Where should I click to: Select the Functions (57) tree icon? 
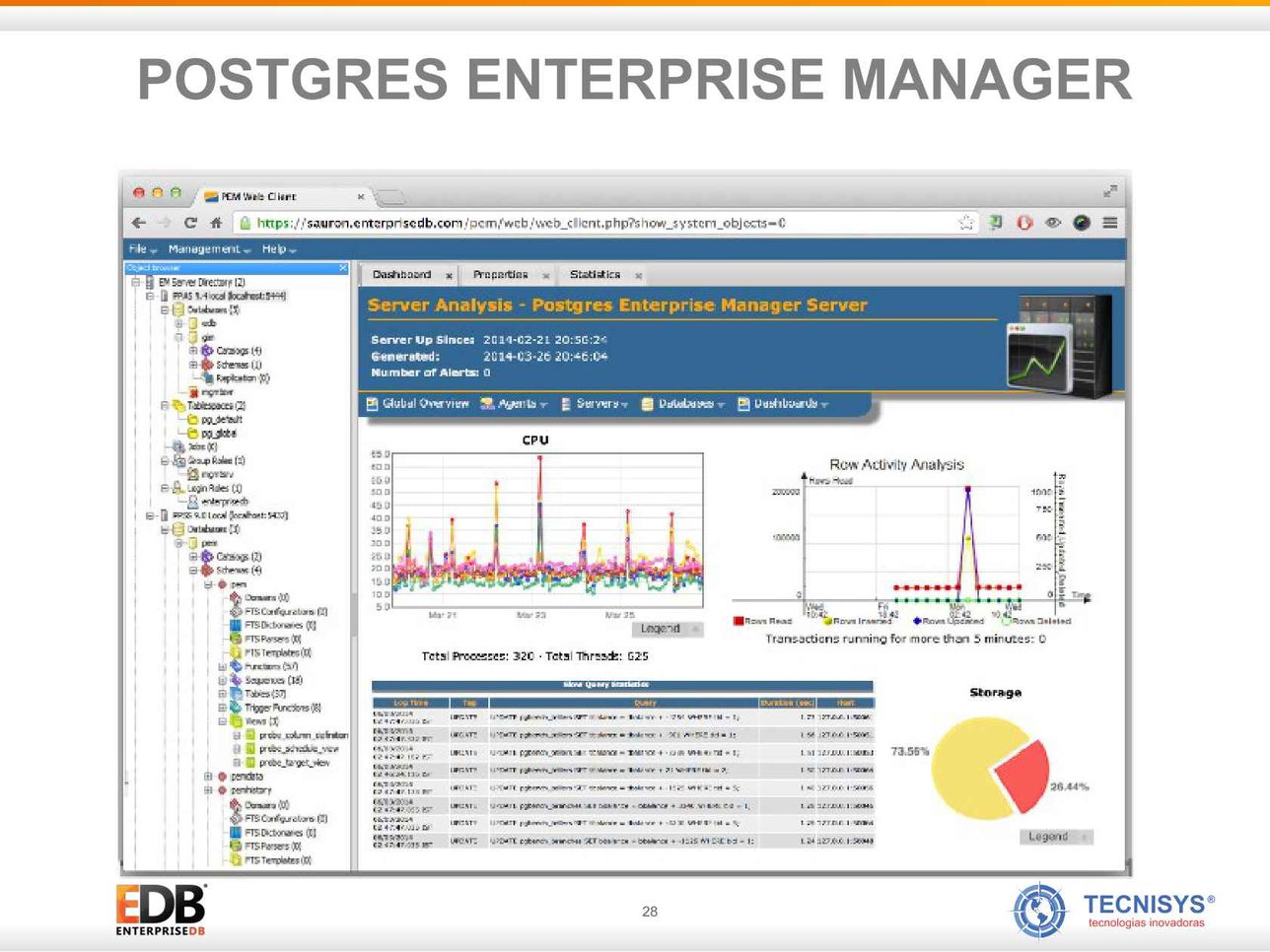tap(236, 666)
